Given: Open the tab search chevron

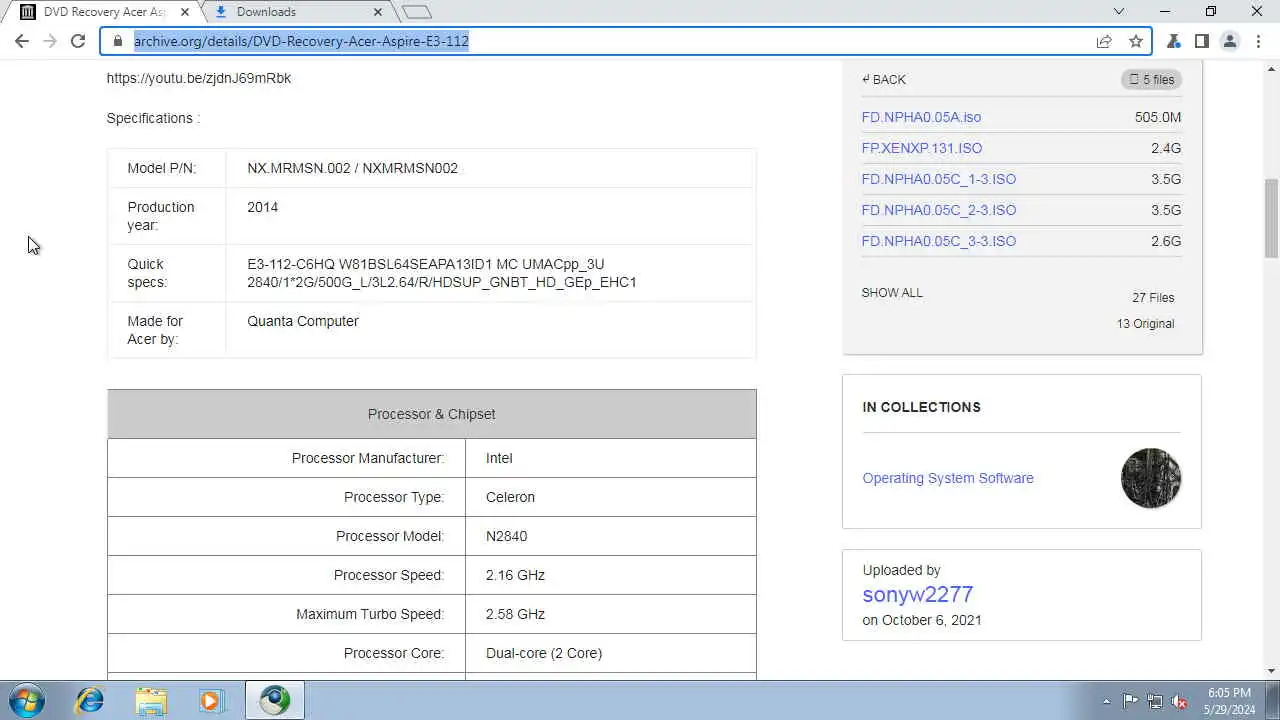Looking at the screenshot, I should [x=1119, y=12].
